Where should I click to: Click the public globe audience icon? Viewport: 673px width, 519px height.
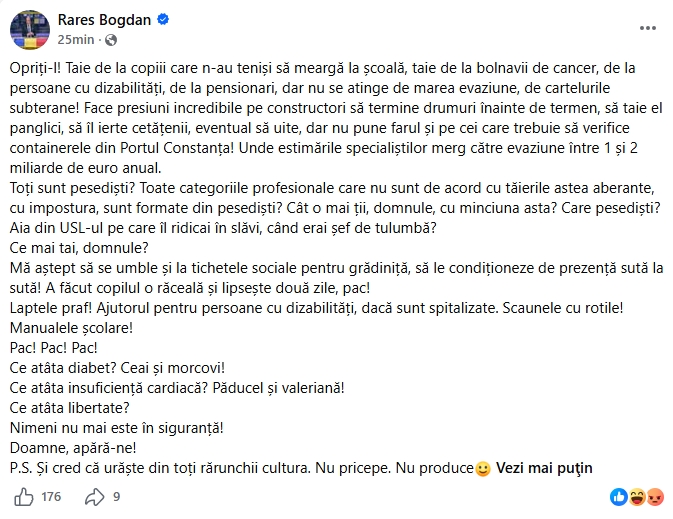(x=111, y=40)
